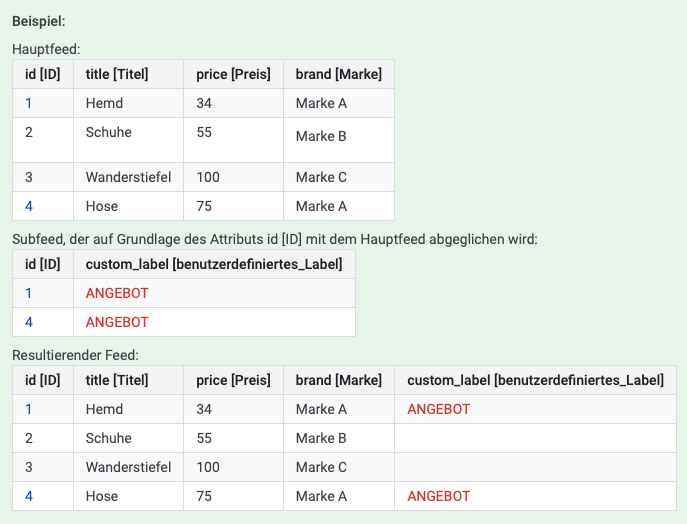
Task: Select the Wanderstiefel cell in Hauptfeed
Action: tap(128, 177)
